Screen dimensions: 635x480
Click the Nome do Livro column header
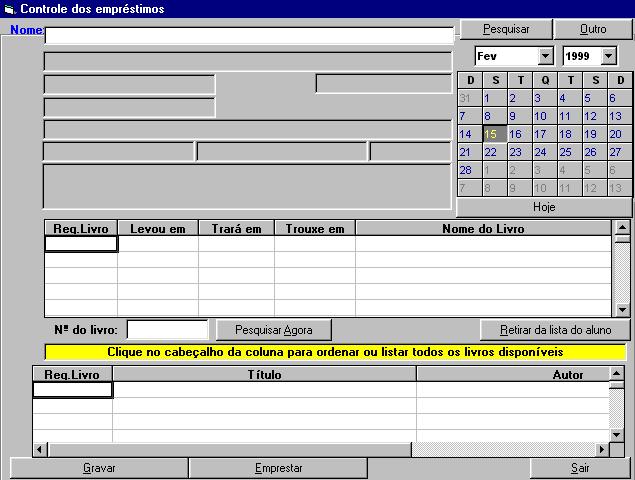tap(483, 229)
